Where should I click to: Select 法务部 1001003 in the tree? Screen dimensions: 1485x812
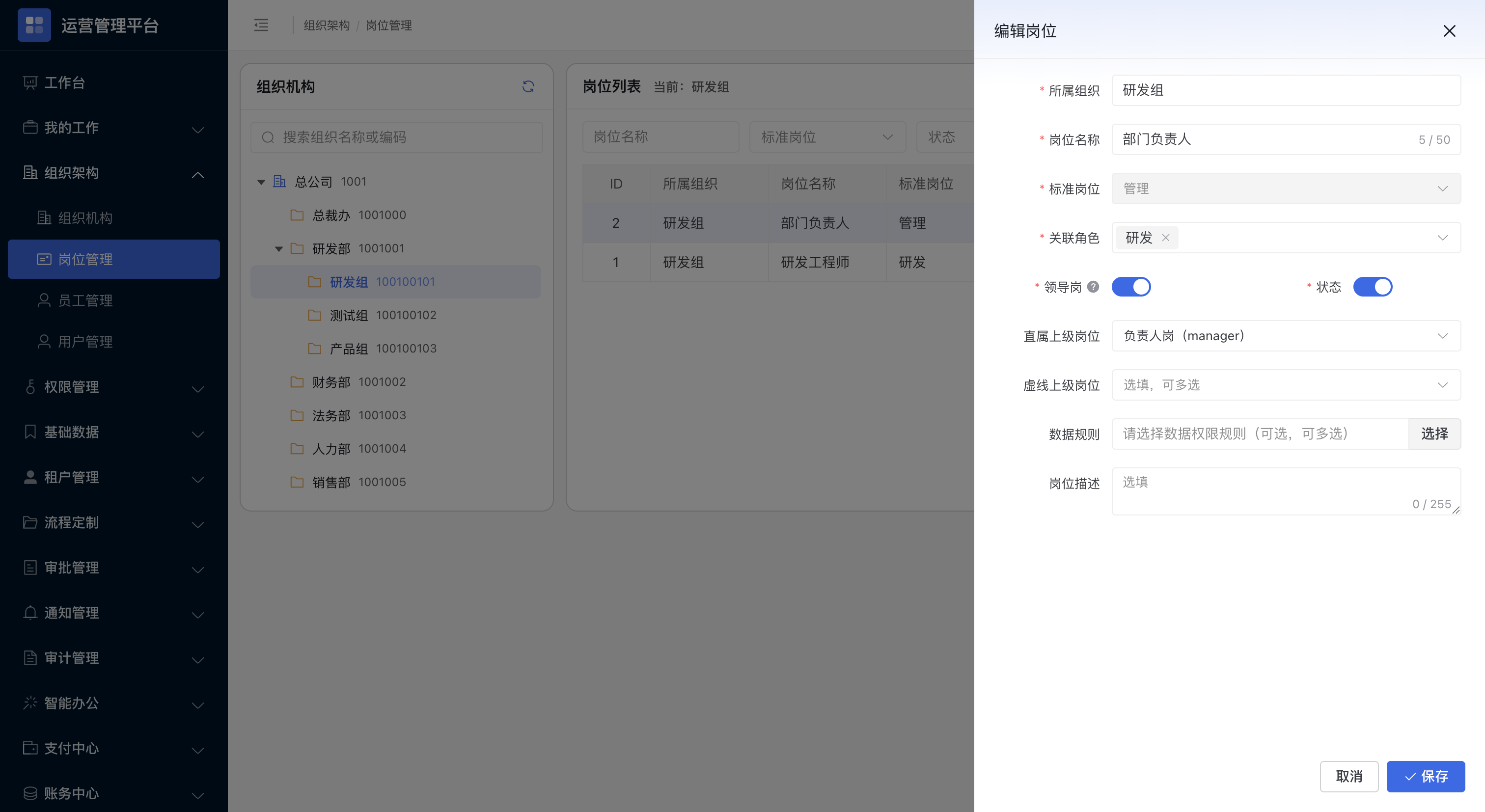click(395, 415)
